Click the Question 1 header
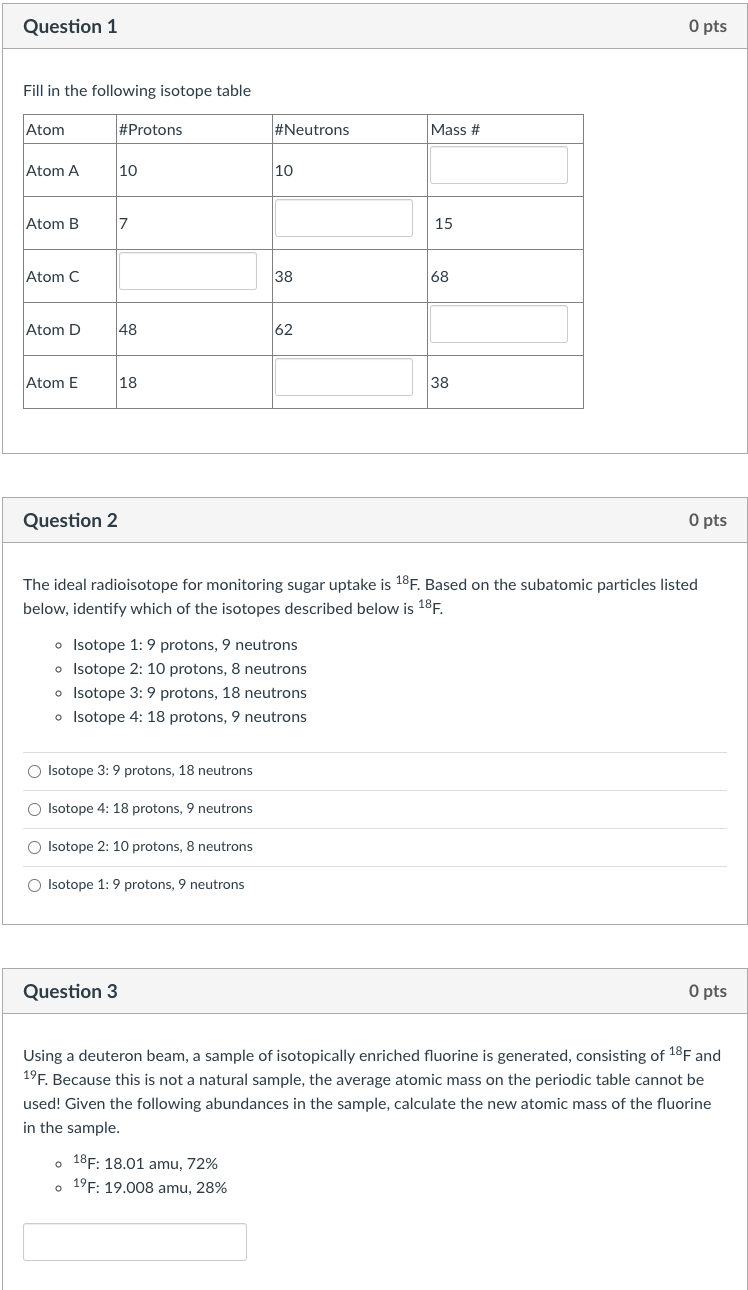Viewport: 748px width, 1290px height. click(70, 27)
